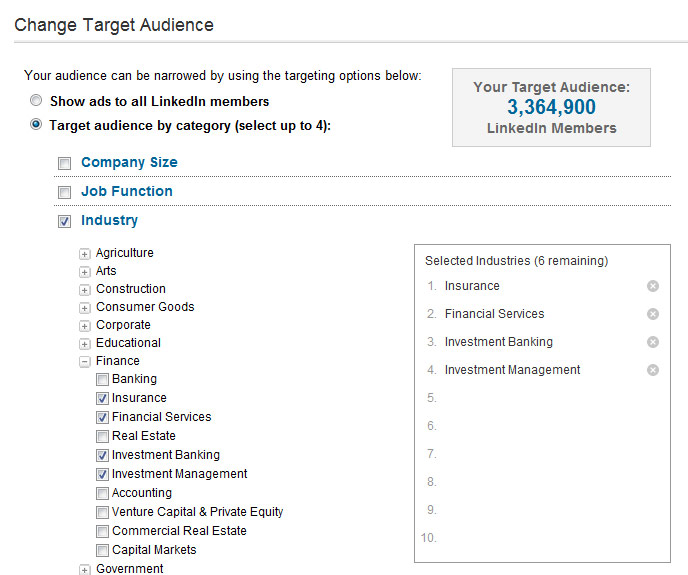Check the Venture Capital & Private Equity box
The width and height of the screenshot is (688, 575).
pyautogui.click(x=102, y=512)
